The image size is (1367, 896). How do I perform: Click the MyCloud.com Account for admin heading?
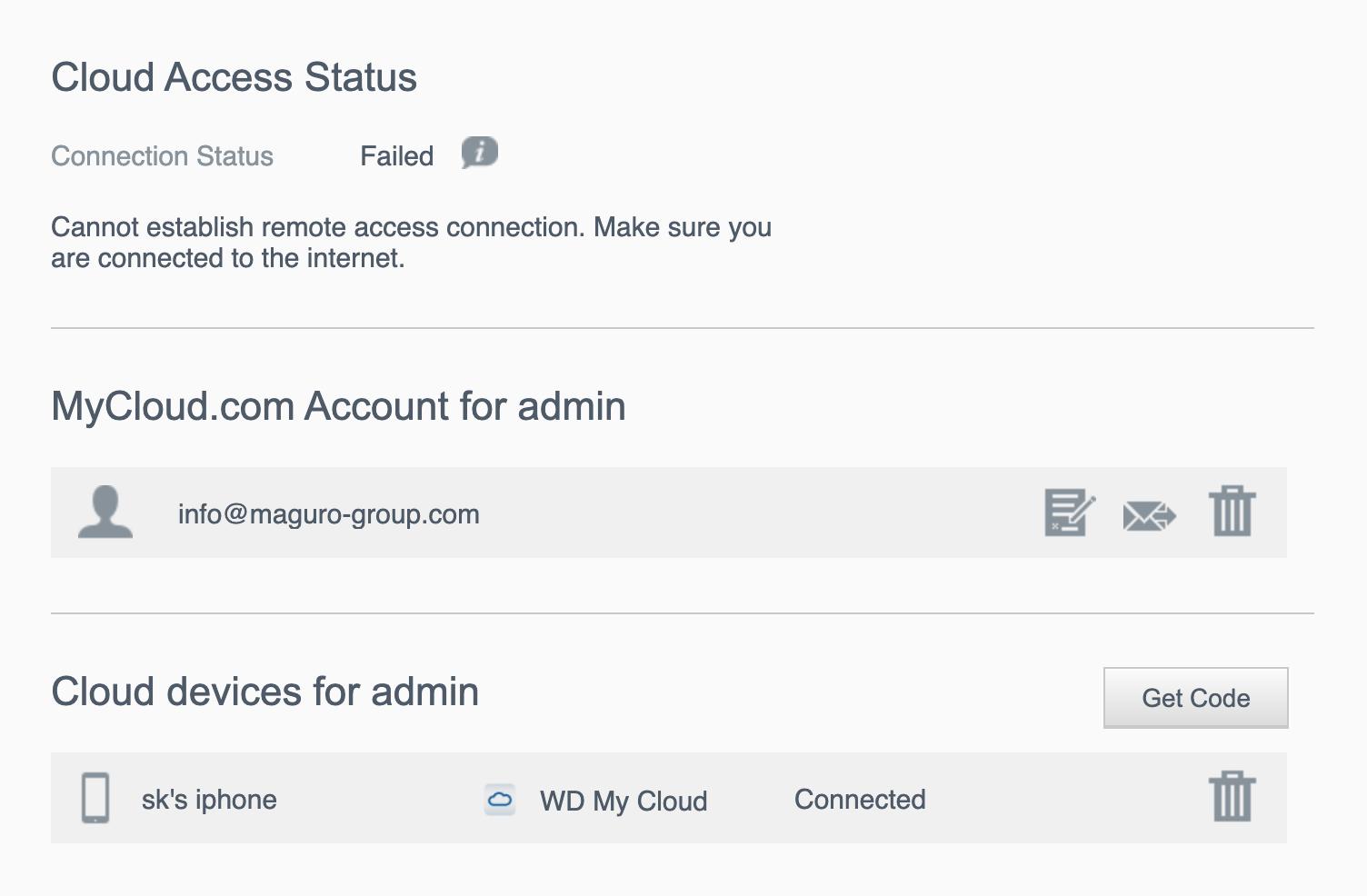[338, 406]
